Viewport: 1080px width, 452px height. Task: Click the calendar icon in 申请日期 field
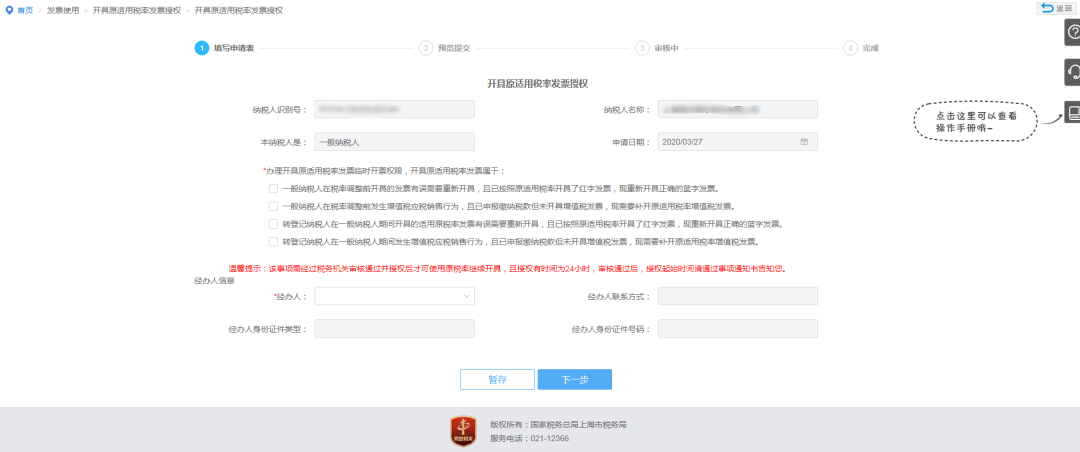click(x=804, y=141)
